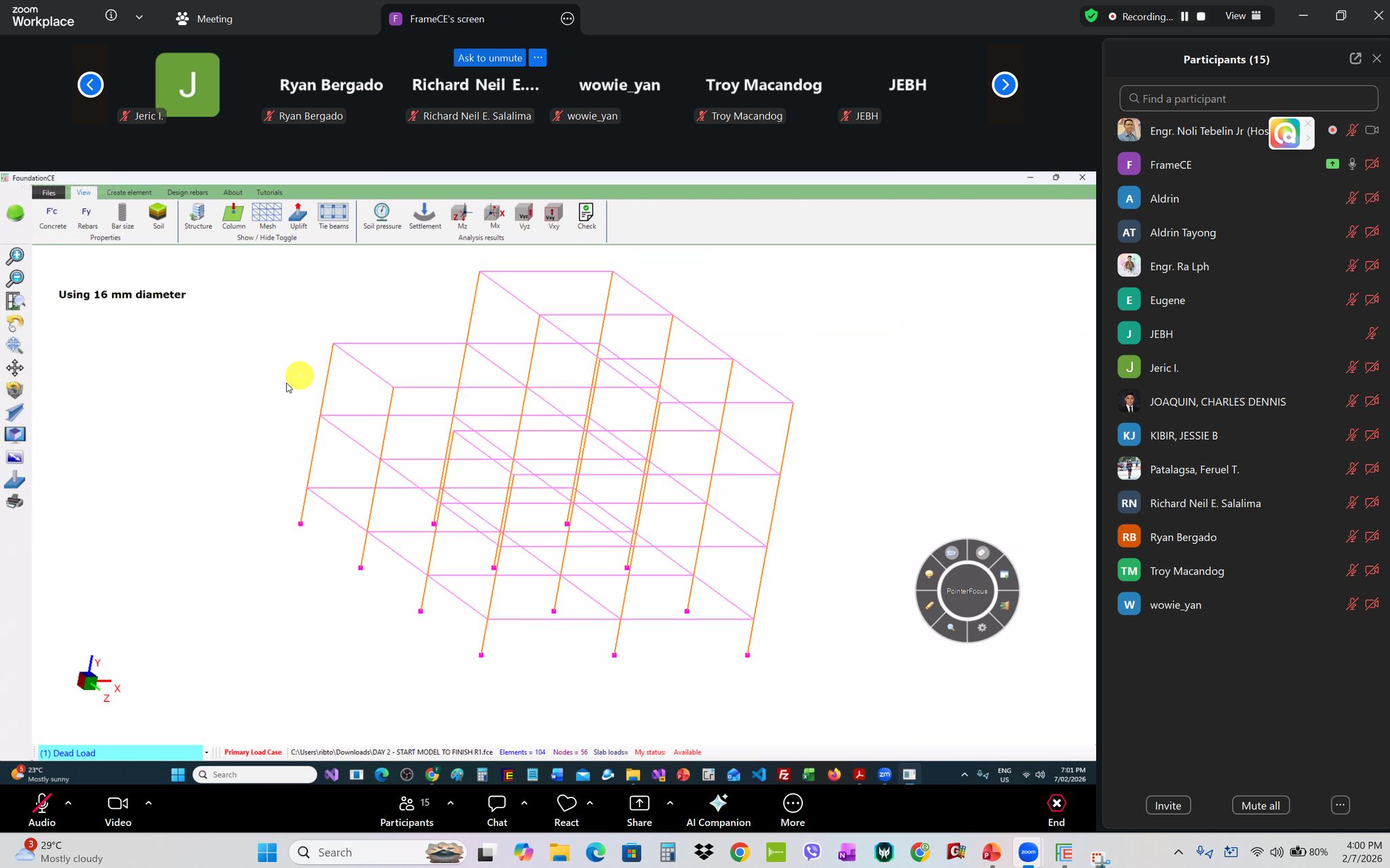
Task: Open Soil properties in ribbon
Action: coord(157,217)
